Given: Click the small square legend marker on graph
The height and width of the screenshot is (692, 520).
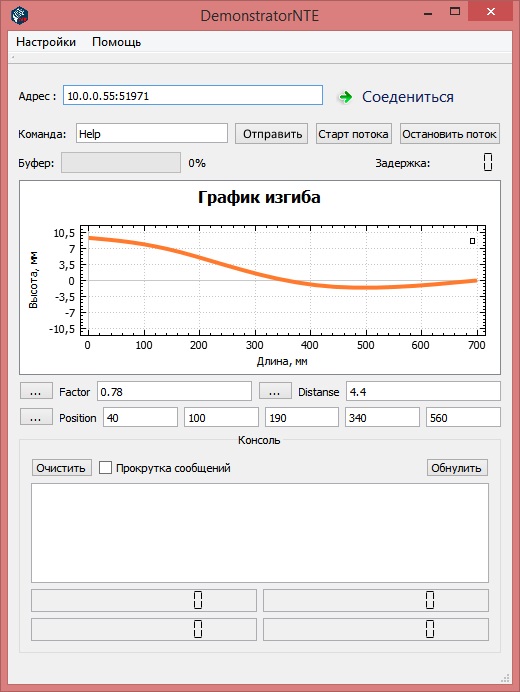Looking at the screenshot, I should tap(472, 241).
